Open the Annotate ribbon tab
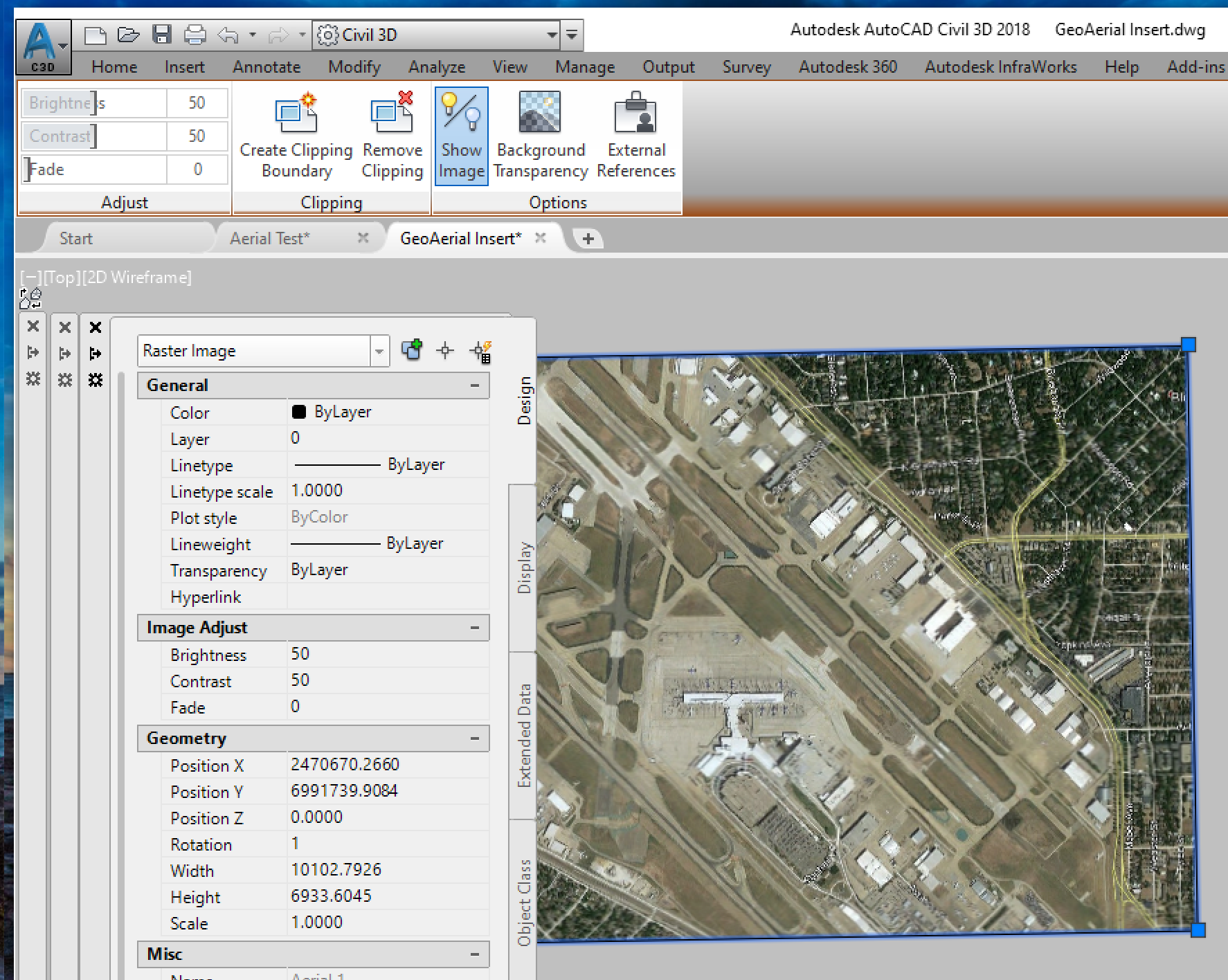Image resolution: width=1228 pixels, height=980 pixels. [x=267, y=67]
